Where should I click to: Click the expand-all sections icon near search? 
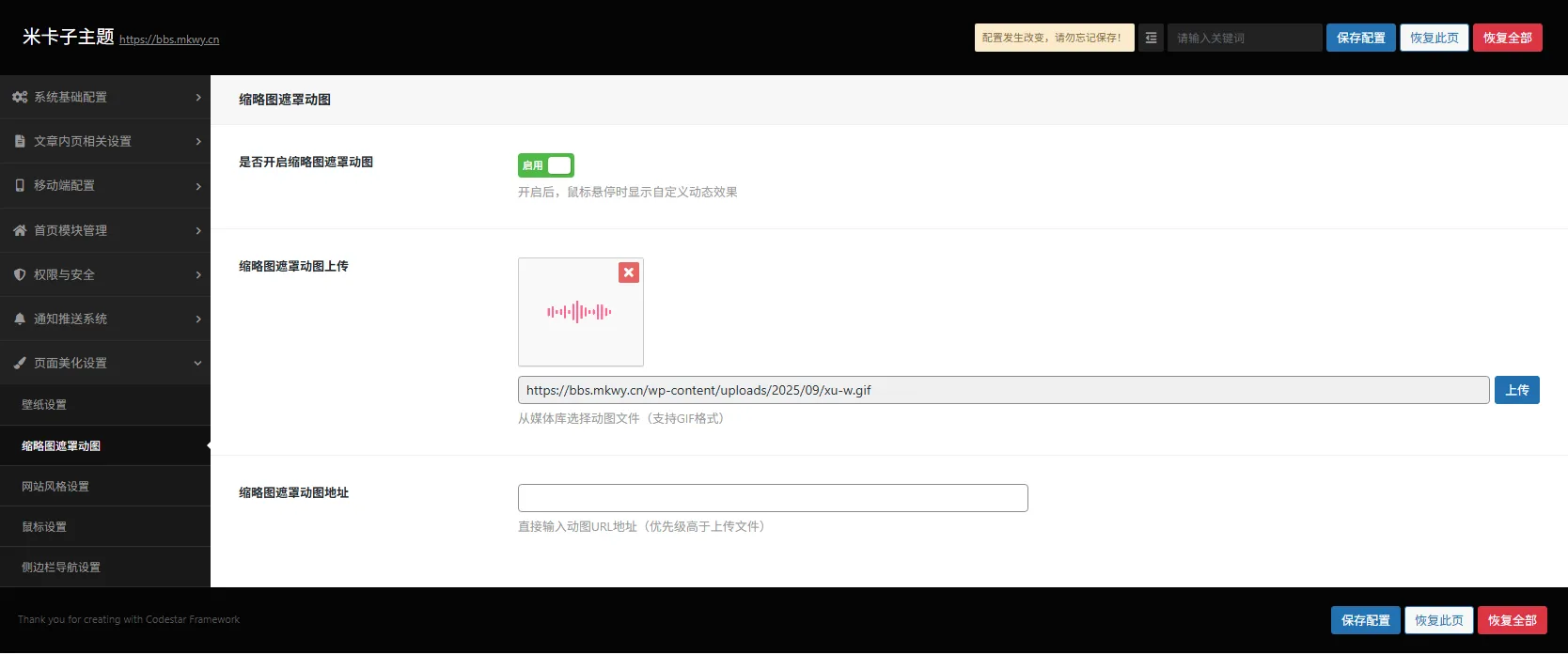[1151, 38]
